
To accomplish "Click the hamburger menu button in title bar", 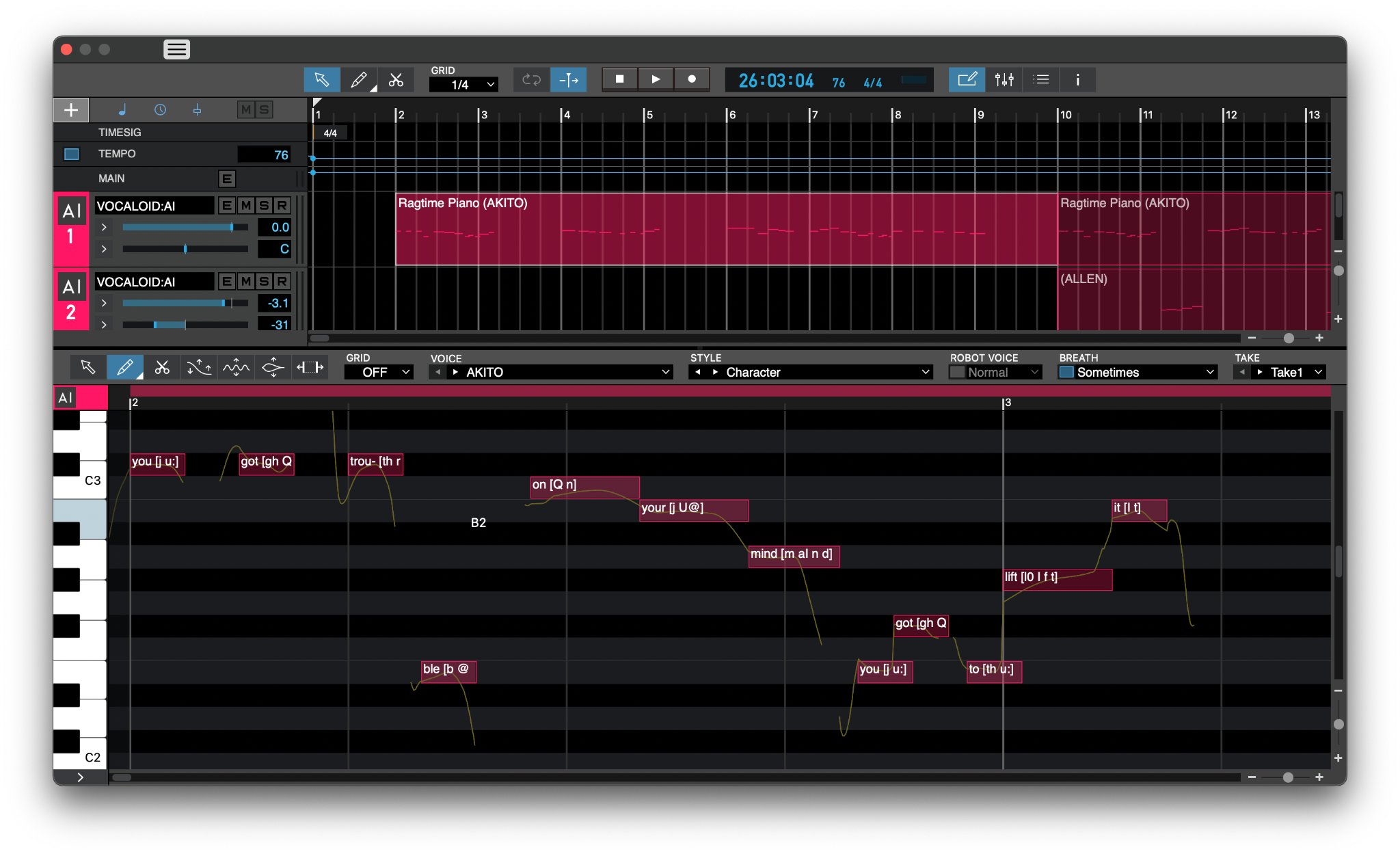I will click(x=176, y=49).
